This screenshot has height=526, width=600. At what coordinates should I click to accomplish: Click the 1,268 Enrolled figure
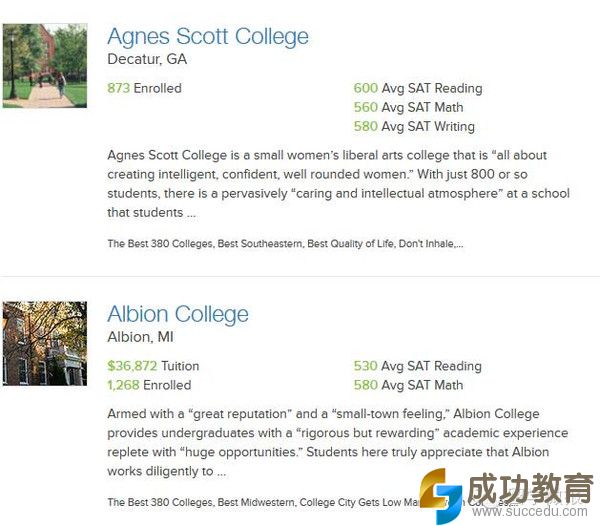(149, 385)
